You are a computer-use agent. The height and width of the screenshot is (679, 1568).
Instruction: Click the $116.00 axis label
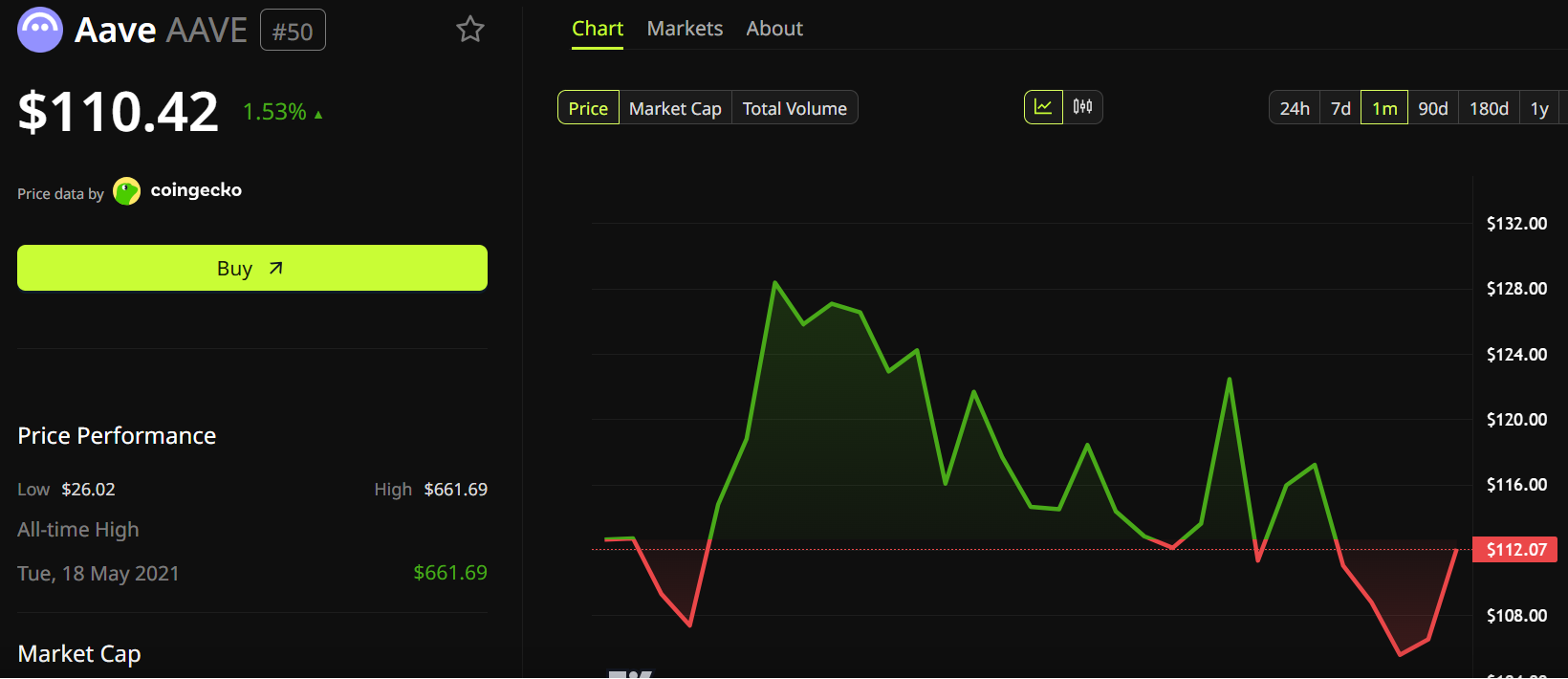(x=1516, y=485)
